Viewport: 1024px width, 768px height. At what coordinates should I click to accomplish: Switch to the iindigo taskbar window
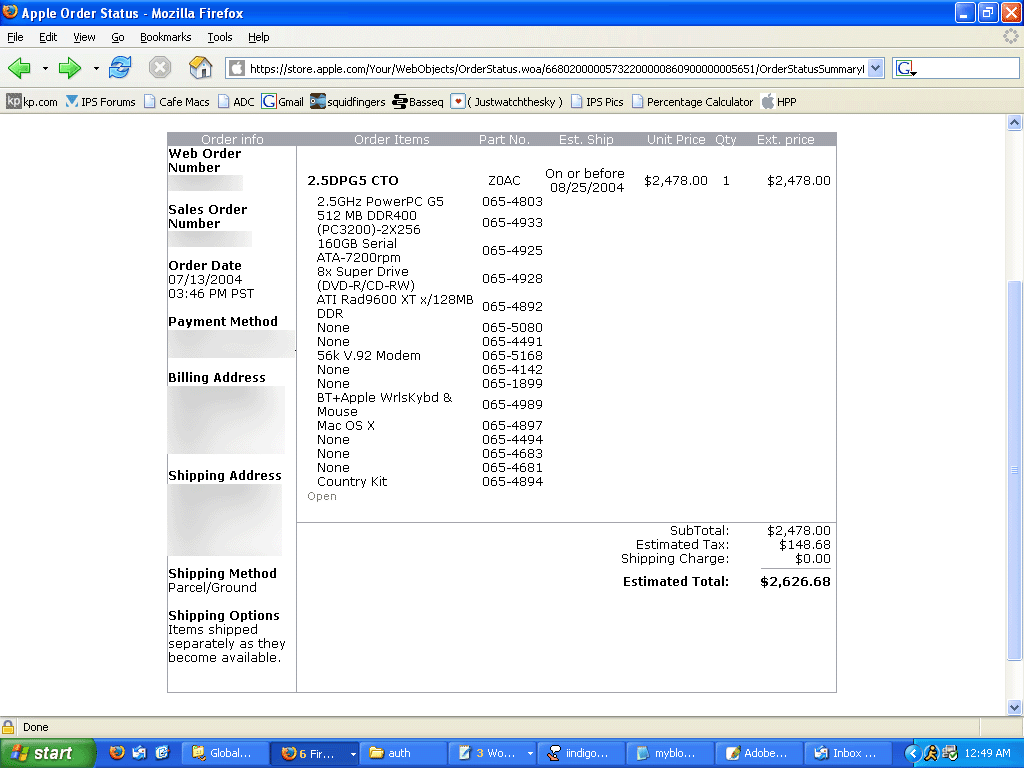(581, 753)
